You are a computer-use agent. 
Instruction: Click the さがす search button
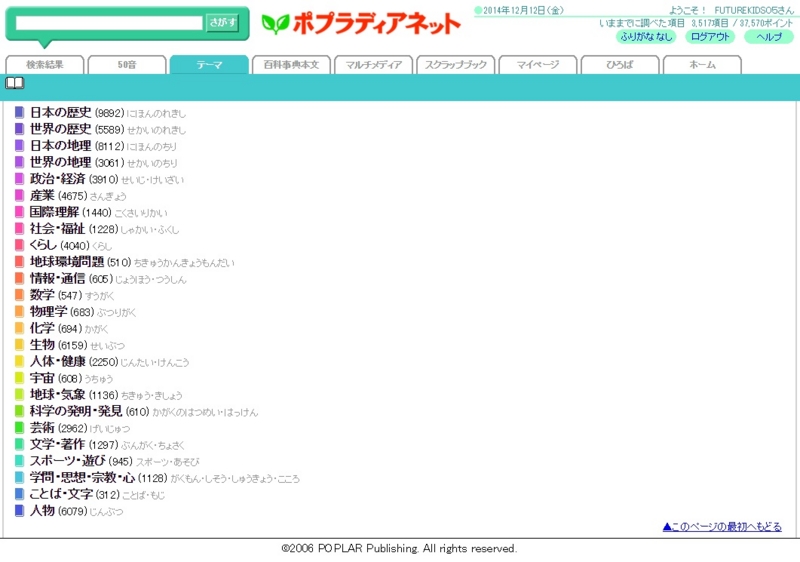(222, 23)
